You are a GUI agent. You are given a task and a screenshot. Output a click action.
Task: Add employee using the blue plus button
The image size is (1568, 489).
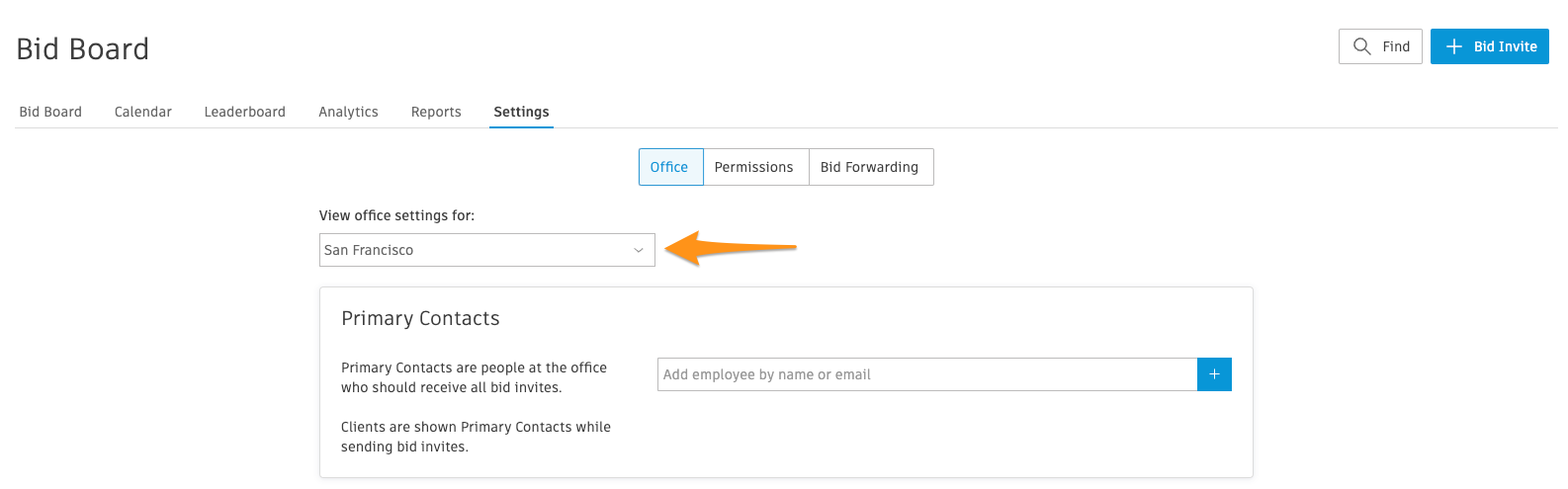(1214, 374)
